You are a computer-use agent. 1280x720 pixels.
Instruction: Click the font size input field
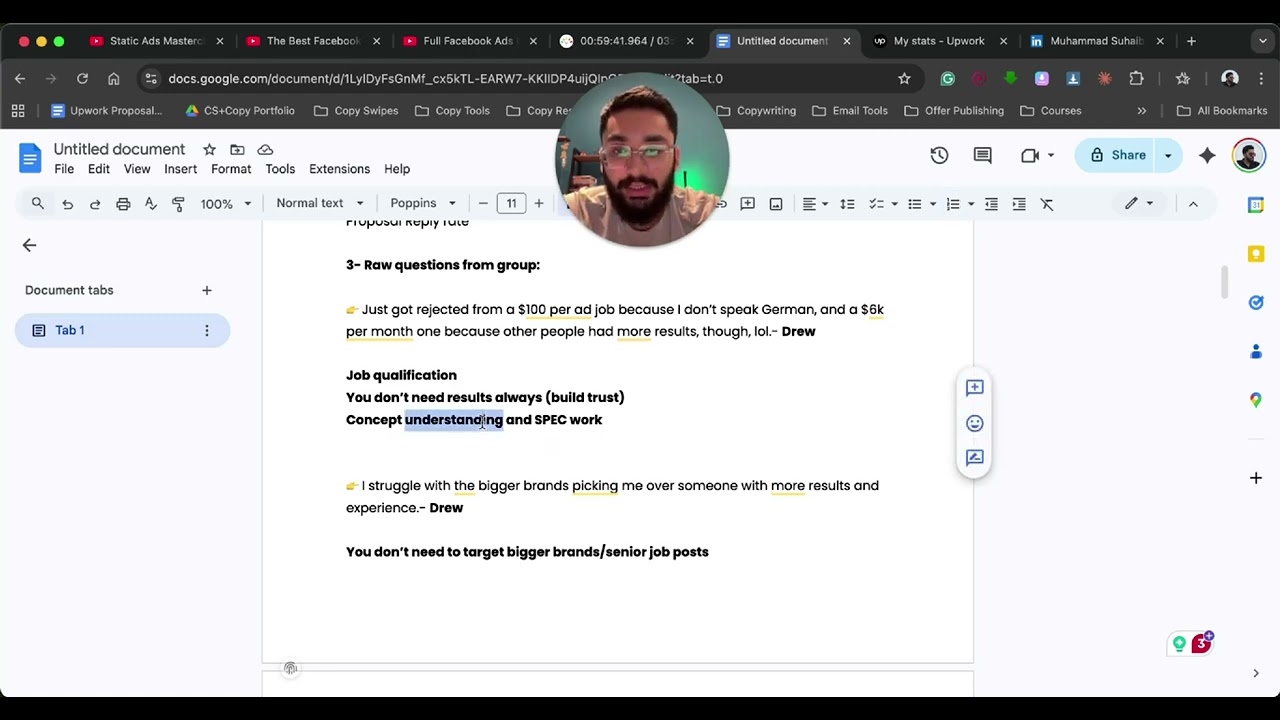point(511,203)
